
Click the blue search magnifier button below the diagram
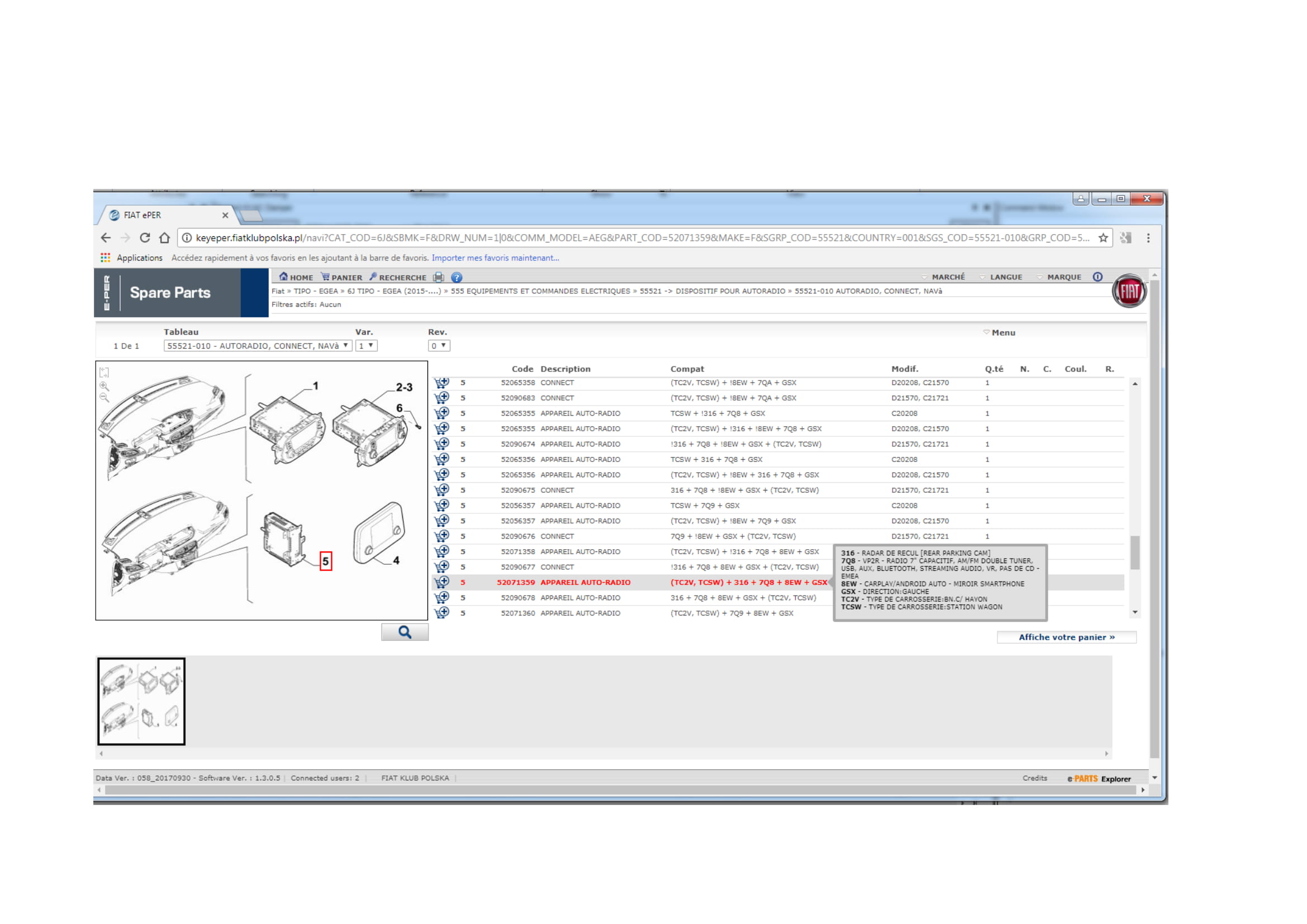(405, 632)
